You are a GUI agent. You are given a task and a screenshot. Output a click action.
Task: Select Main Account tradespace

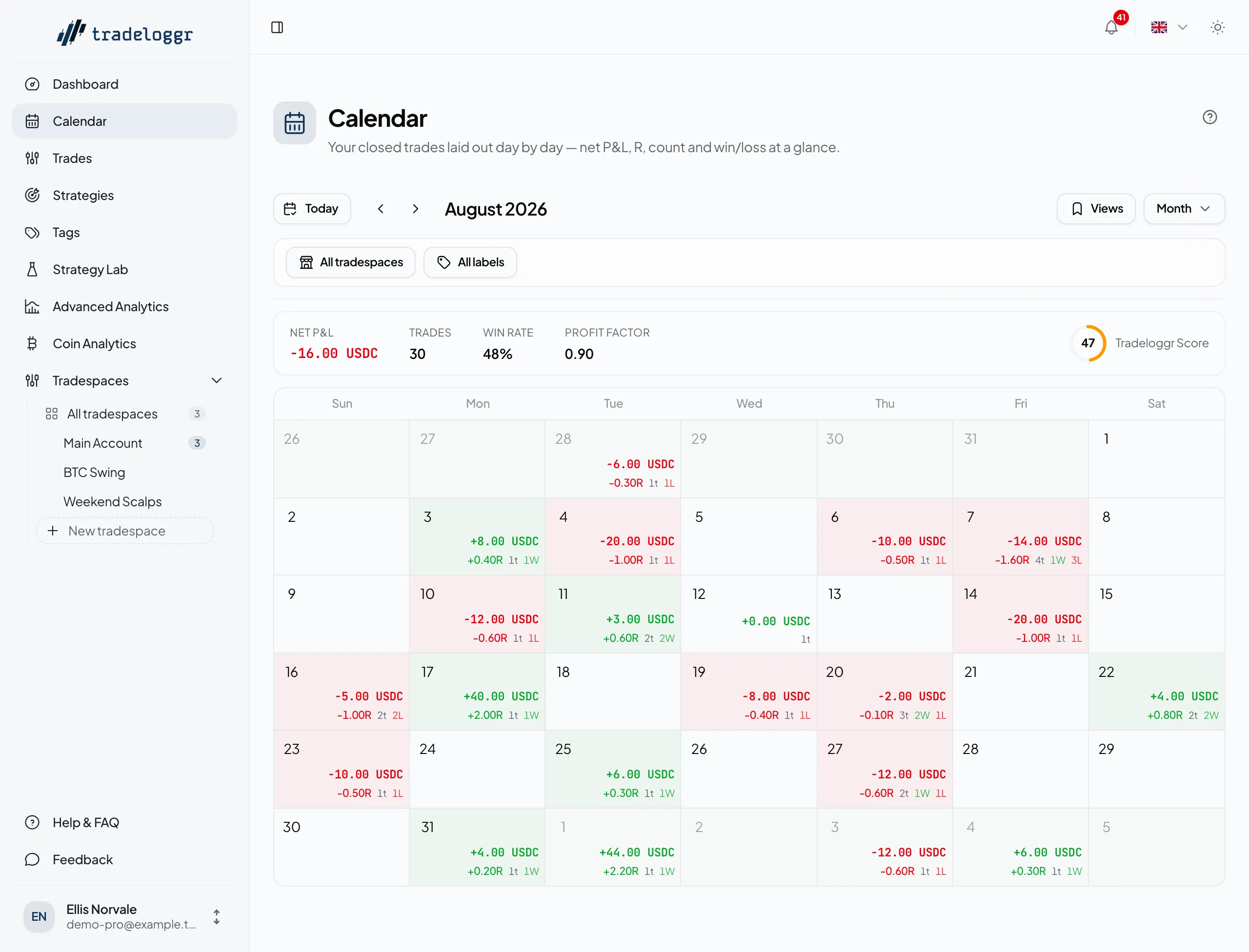[x=125, y=444]
